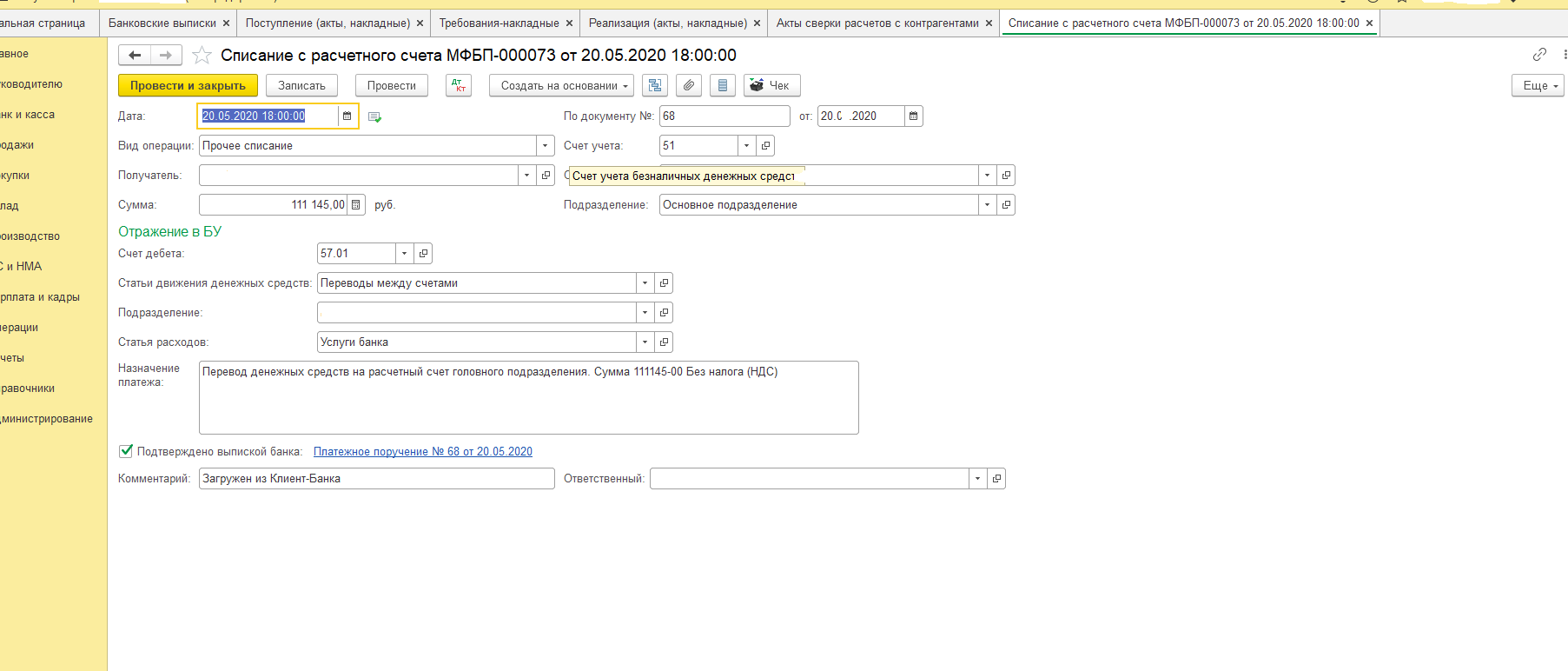Click the green list icon beside Дата
1568x671 pixels.
click(374, 116)
